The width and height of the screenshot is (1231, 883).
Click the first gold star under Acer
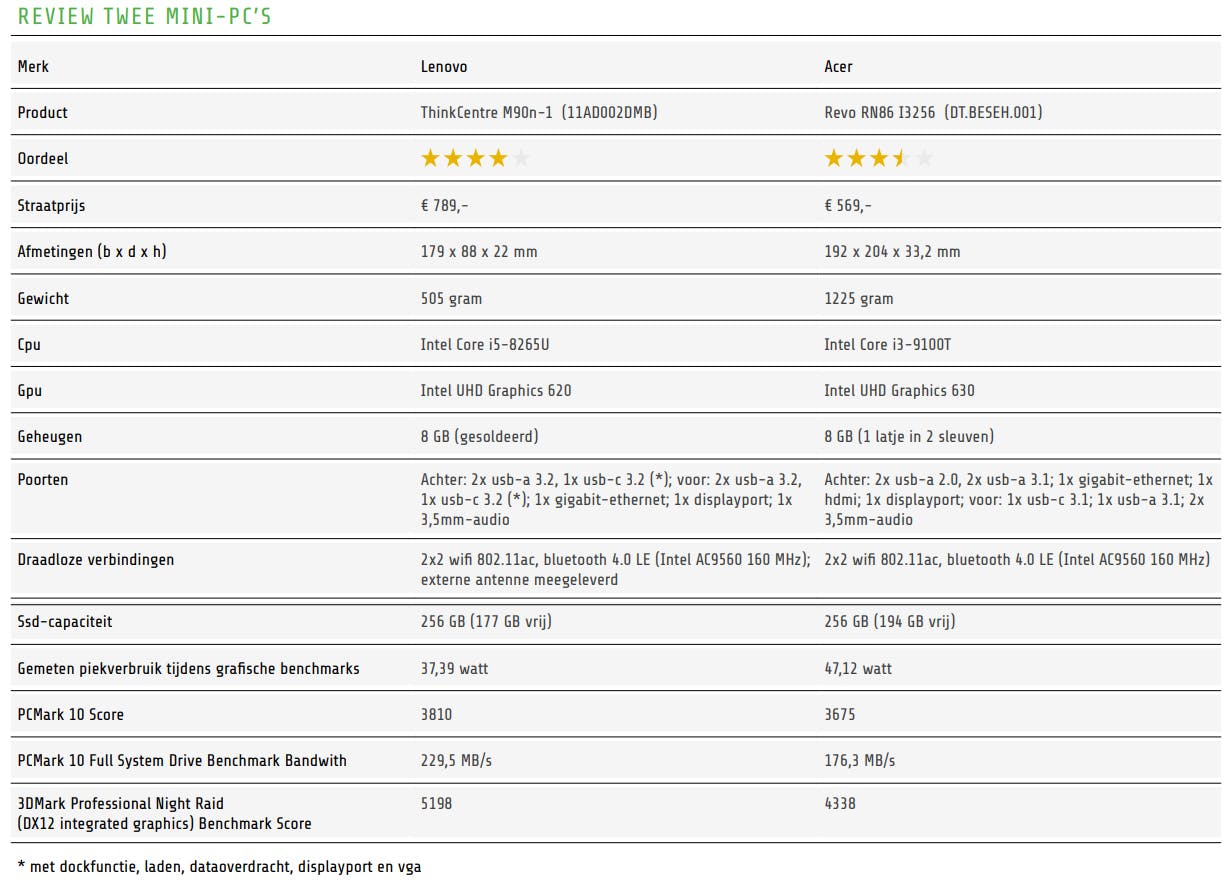(x=834, y=158)
